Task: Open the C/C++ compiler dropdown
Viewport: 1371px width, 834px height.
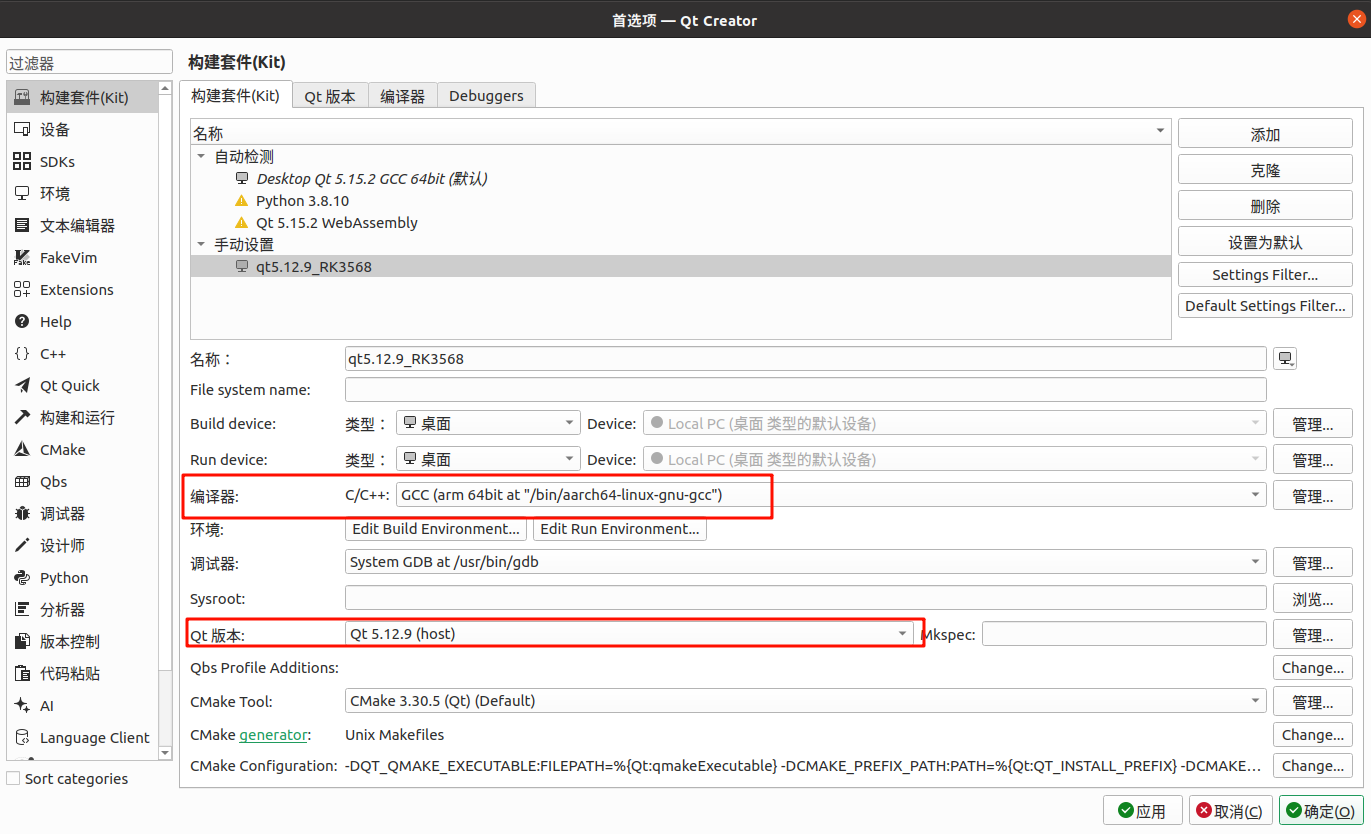Action: coord(831,495)
